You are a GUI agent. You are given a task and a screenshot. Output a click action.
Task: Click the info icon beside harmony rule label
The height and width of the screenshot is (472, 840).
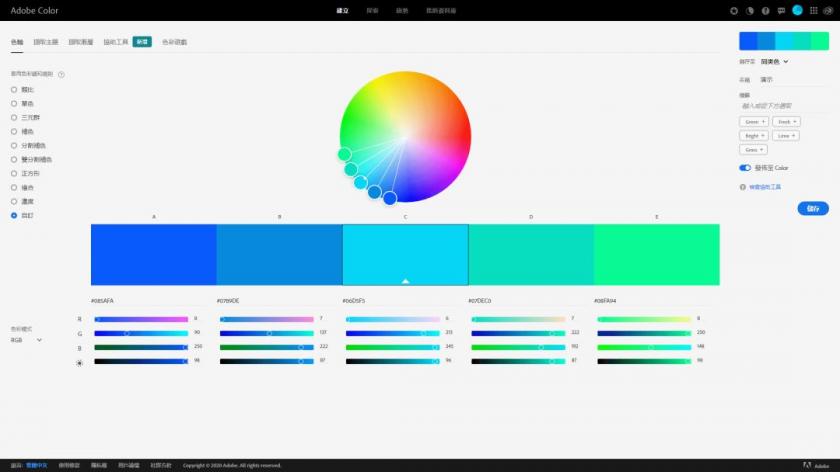(x=62, y=74)
